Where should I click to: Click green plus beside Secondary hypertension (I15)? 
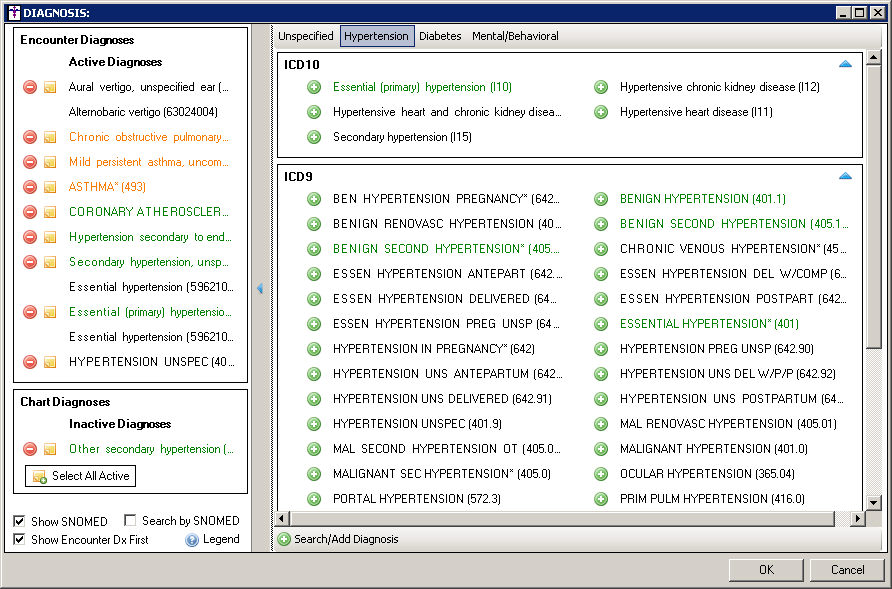click(314, 137)
